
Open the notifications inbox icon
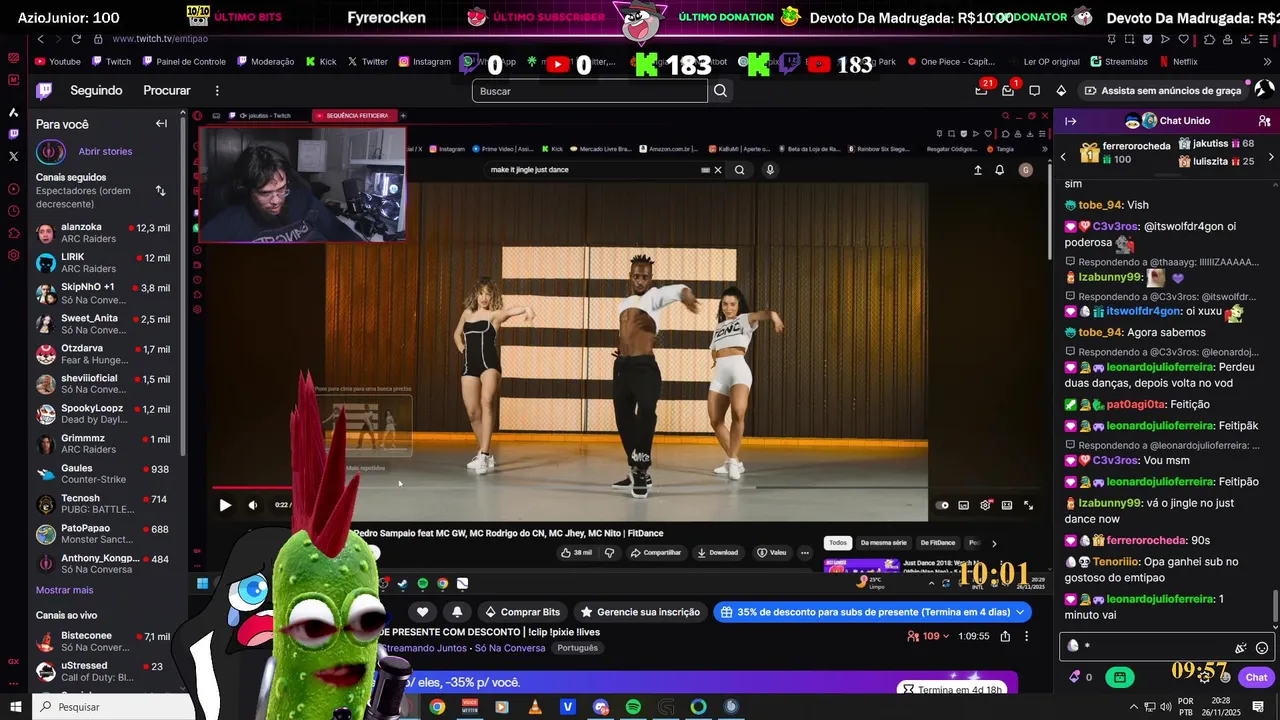click(1008, 91)
